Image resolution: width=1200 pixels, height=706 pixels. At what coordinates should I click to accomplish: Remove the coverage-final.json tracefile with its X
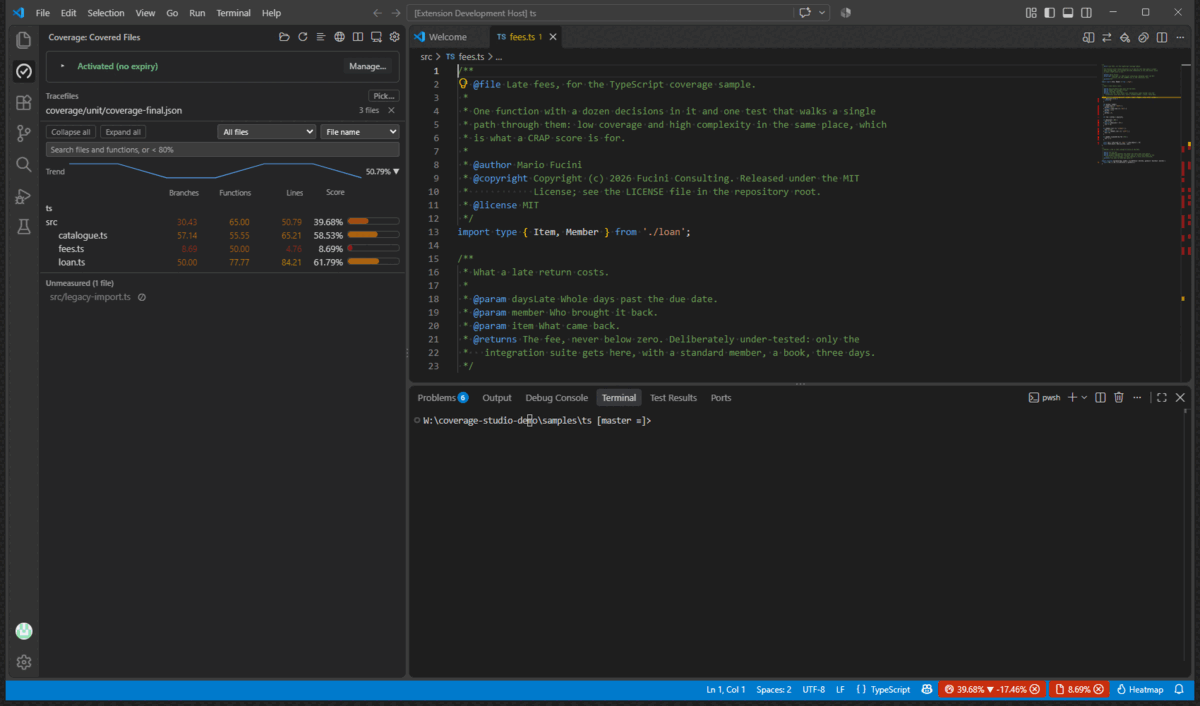392,110
